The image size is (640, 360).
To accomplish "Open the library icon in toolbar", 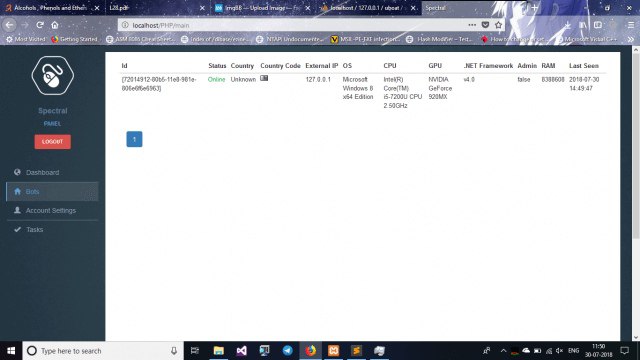I will point(582,25).
